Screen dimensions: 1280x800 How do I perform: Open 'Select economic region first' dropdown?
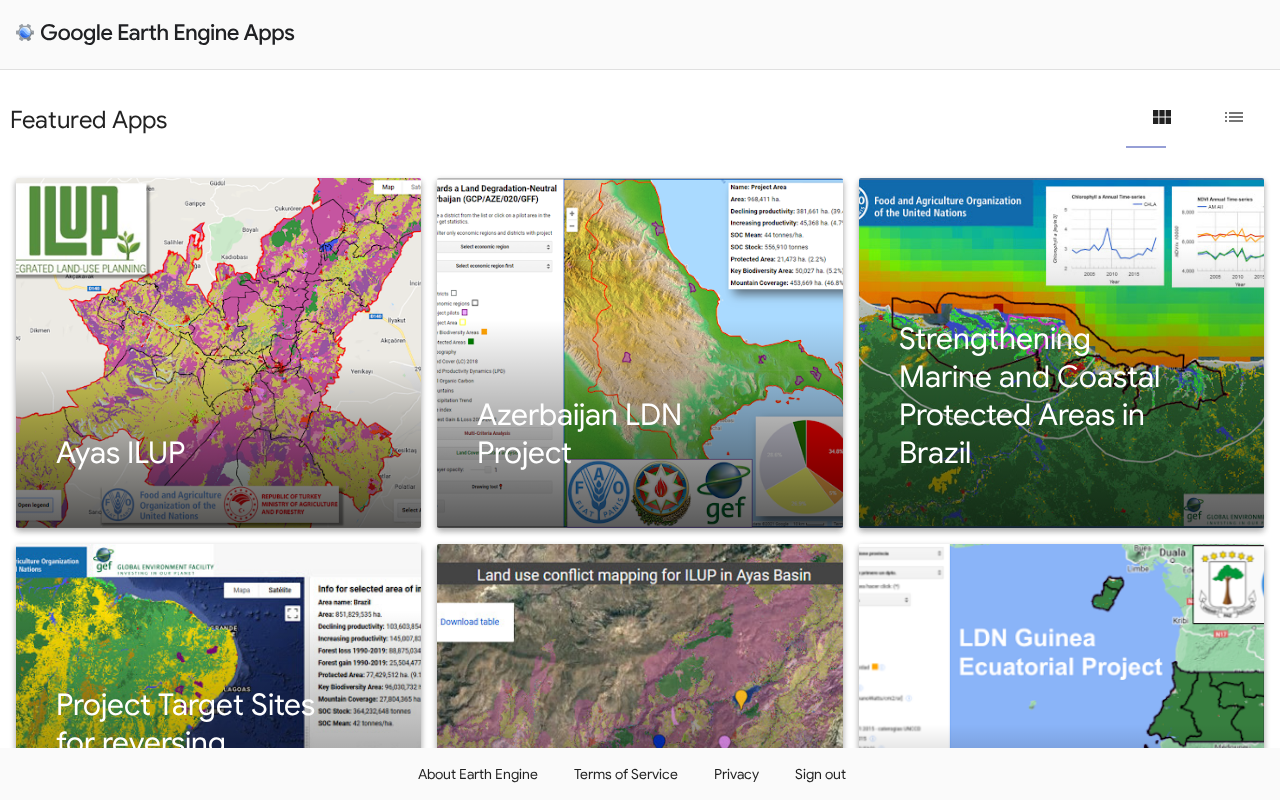coord(494,266)
